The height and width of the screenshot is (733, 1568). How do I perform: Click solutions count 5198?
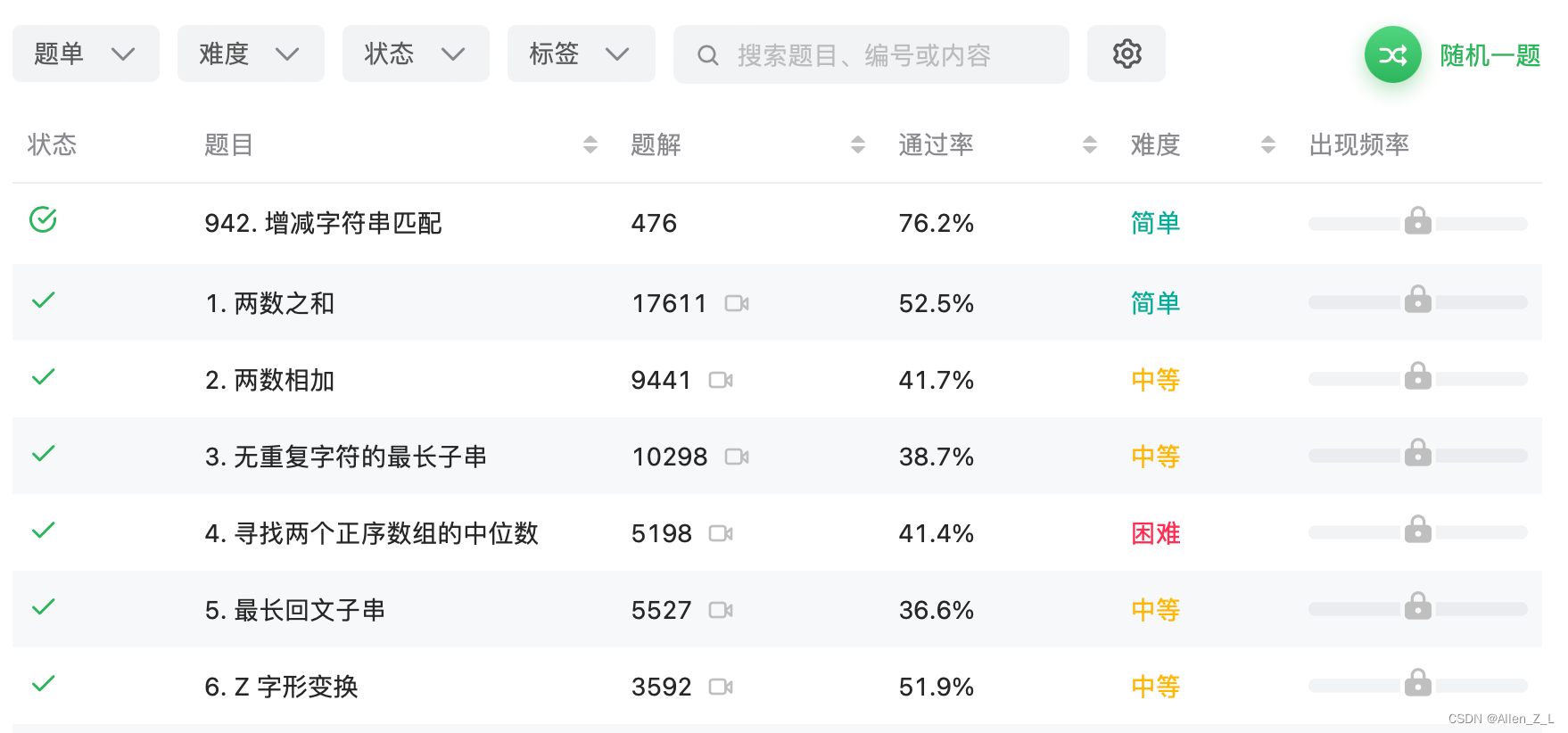click(661, 534)
